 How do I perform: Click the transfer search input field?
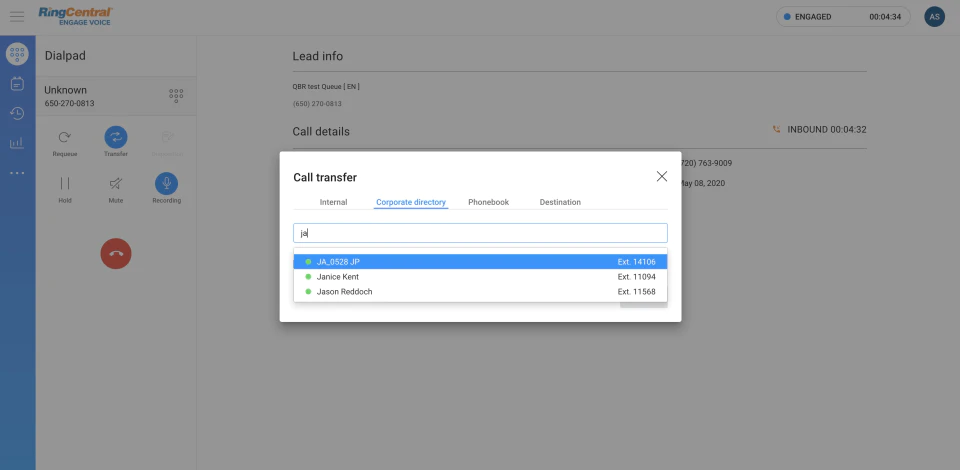pyautogui.click(x=480, y=233)
